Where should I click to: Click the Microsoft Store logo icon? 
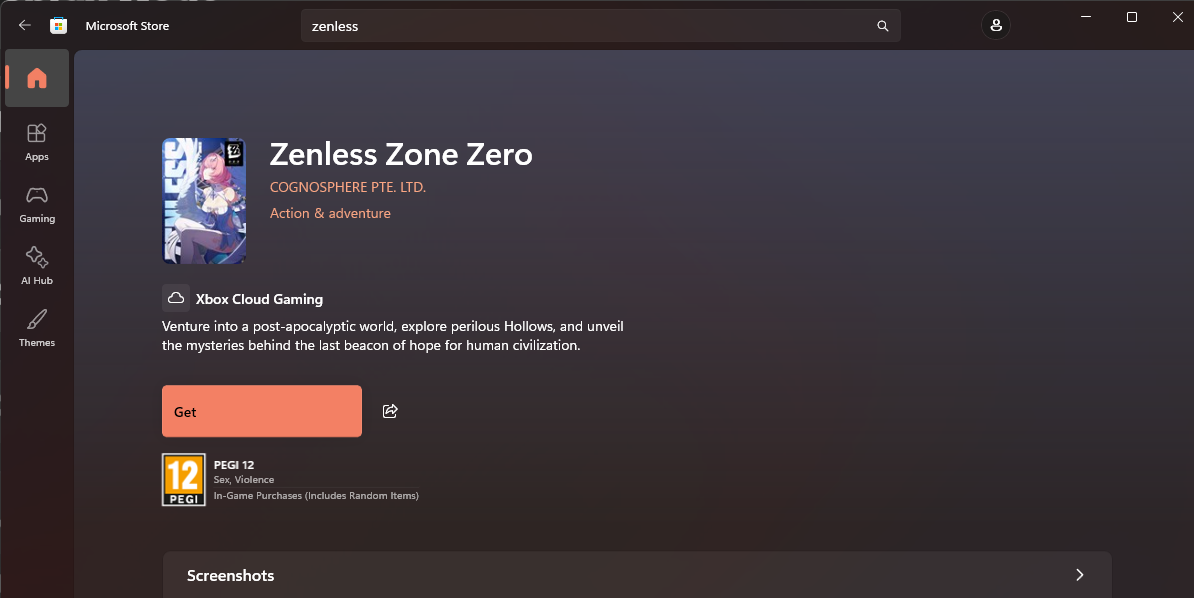pos(59,26)
